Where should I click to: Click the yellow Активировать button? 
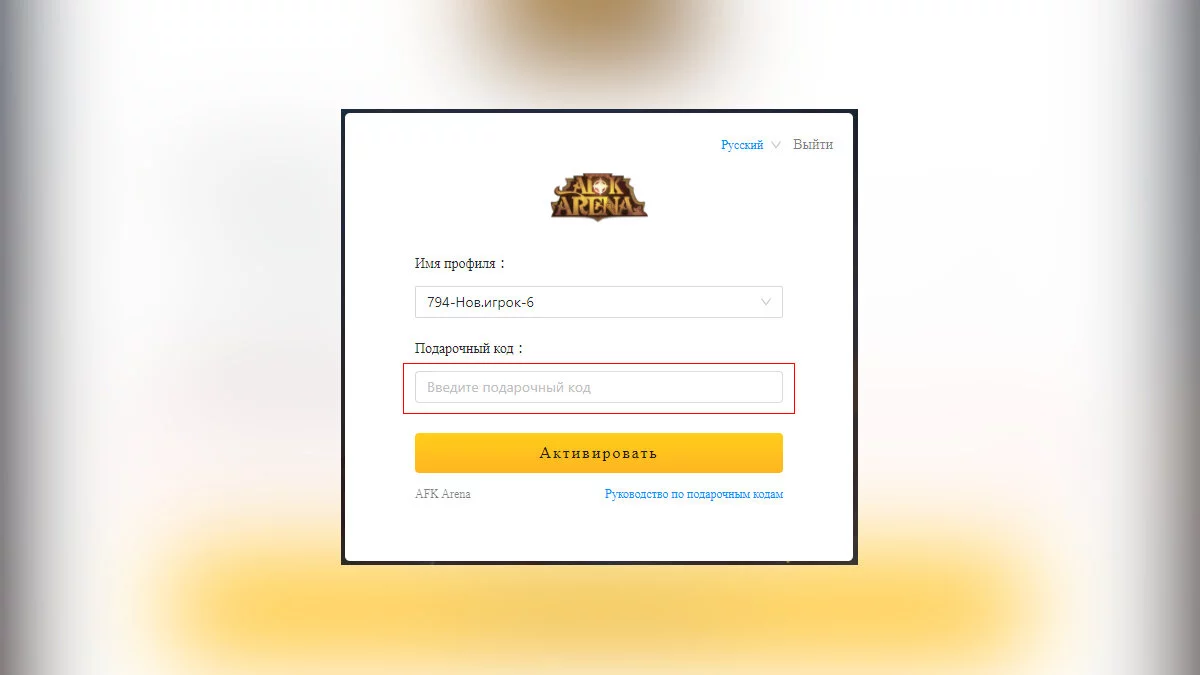pyautogui.click(x=599, y=453)
